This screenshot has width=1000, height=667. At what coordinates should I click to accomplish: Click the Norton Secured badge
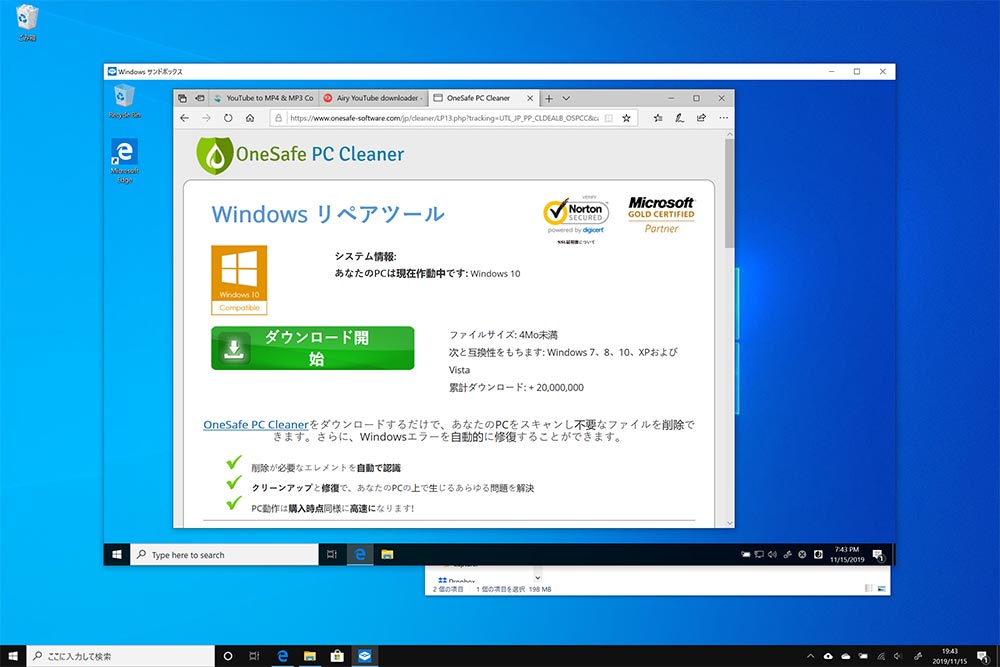(576, 216)
